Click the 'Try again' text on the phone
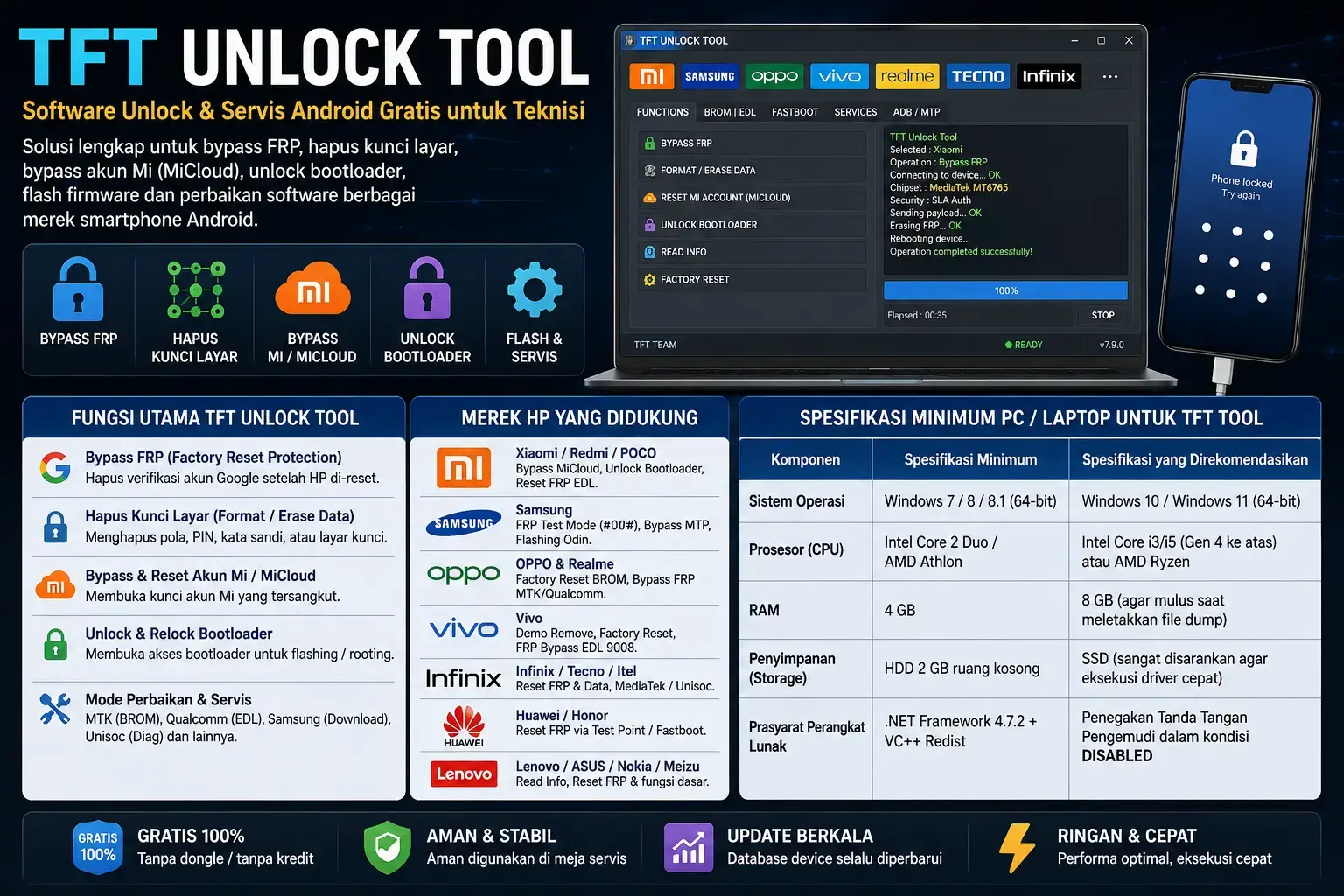This screenshot has width=1344, height=896. [1241, 195]
